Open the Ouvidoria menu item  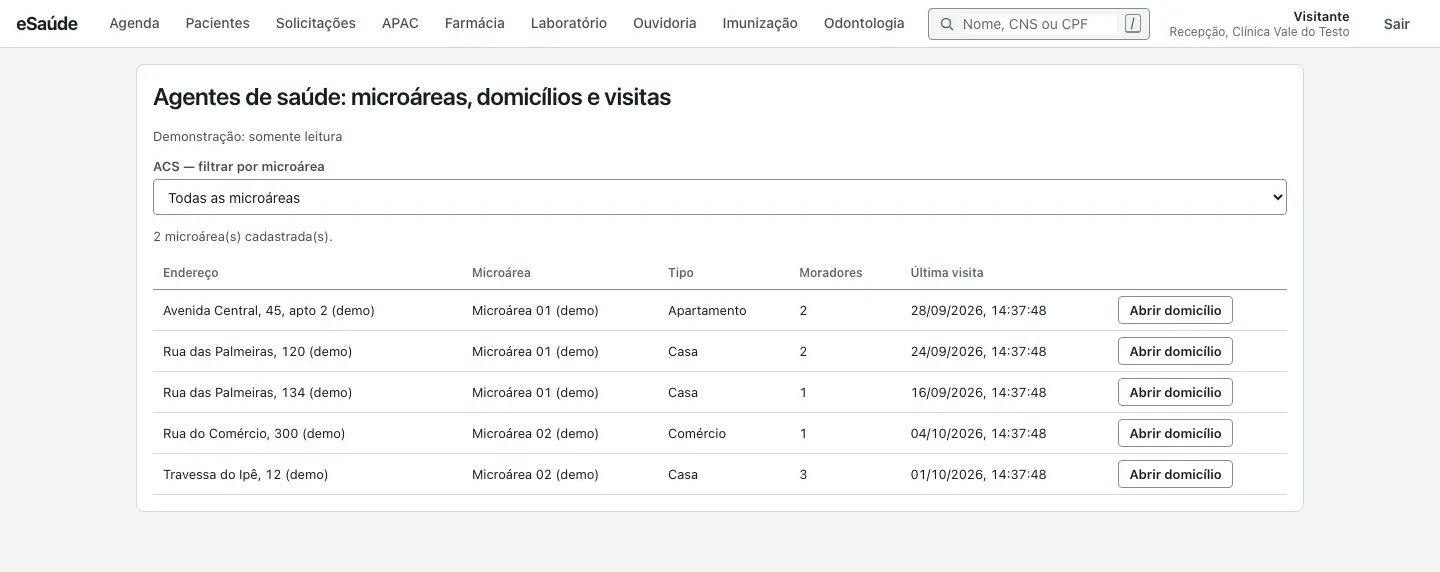pos(665,23)
